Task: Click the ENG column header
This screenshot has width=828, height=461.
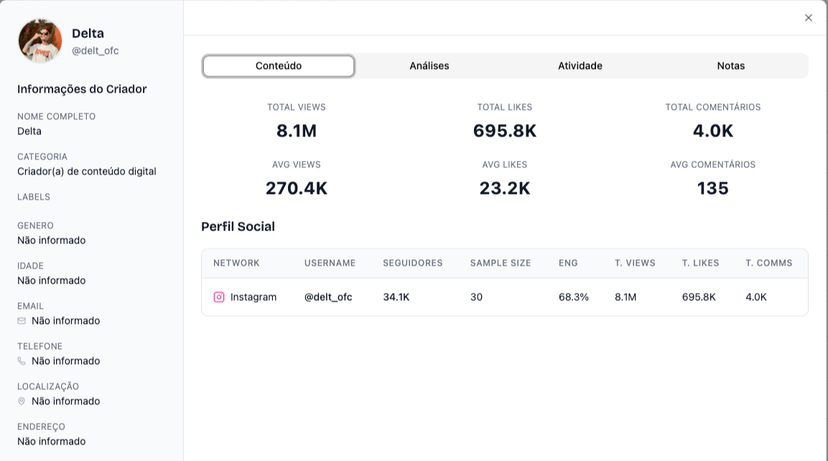Action: pos(568,263)
